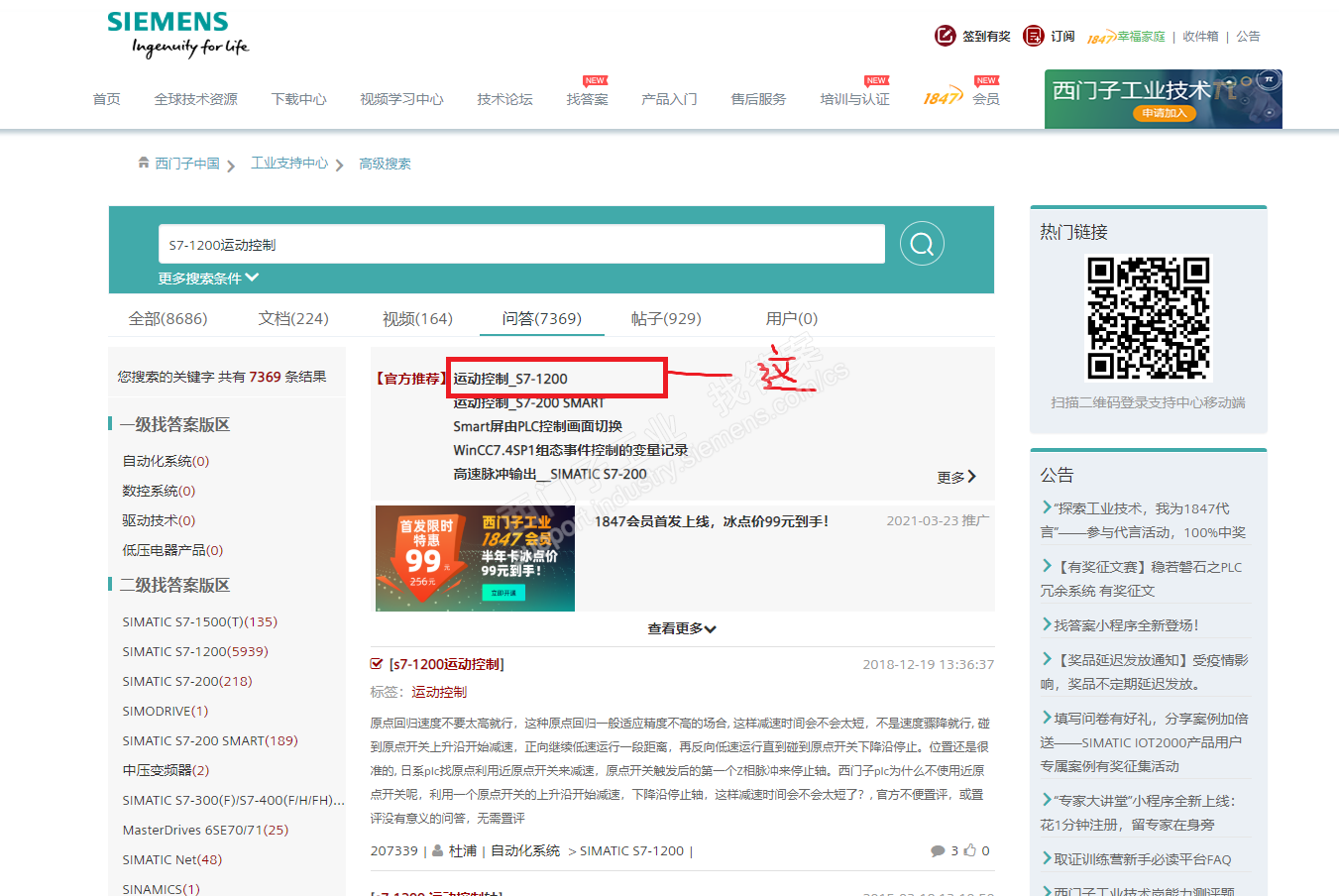Expand 查看更多 recommendations
Image resolution: width=1339 pixels, height=896 pixels.
[682, 628]
